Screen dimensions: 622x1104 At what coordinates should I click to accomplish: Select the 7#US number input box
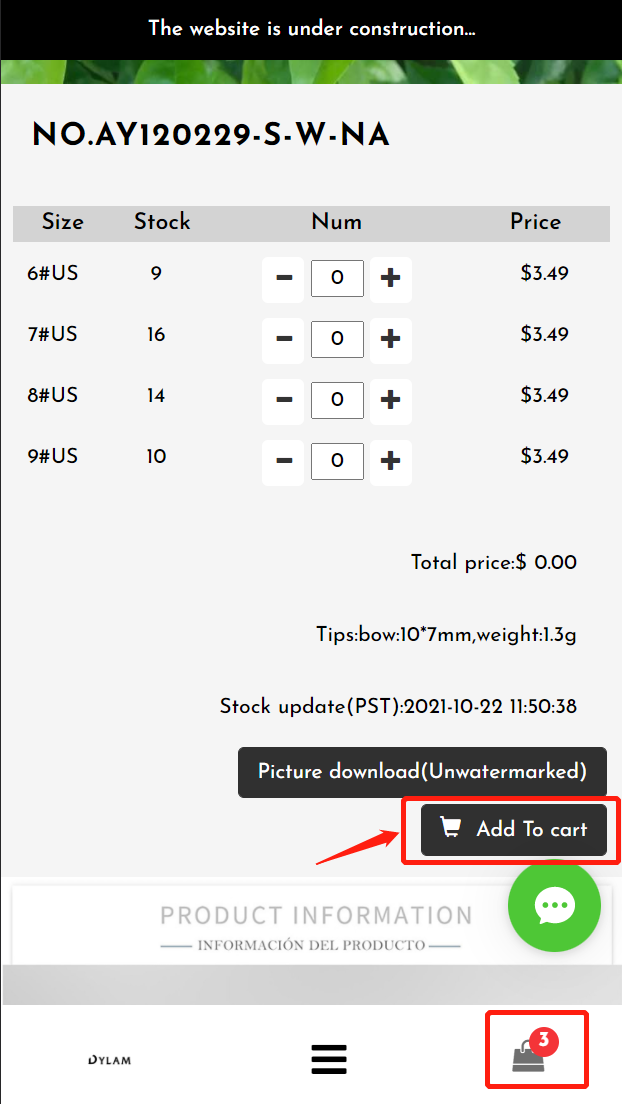point(337,339)
